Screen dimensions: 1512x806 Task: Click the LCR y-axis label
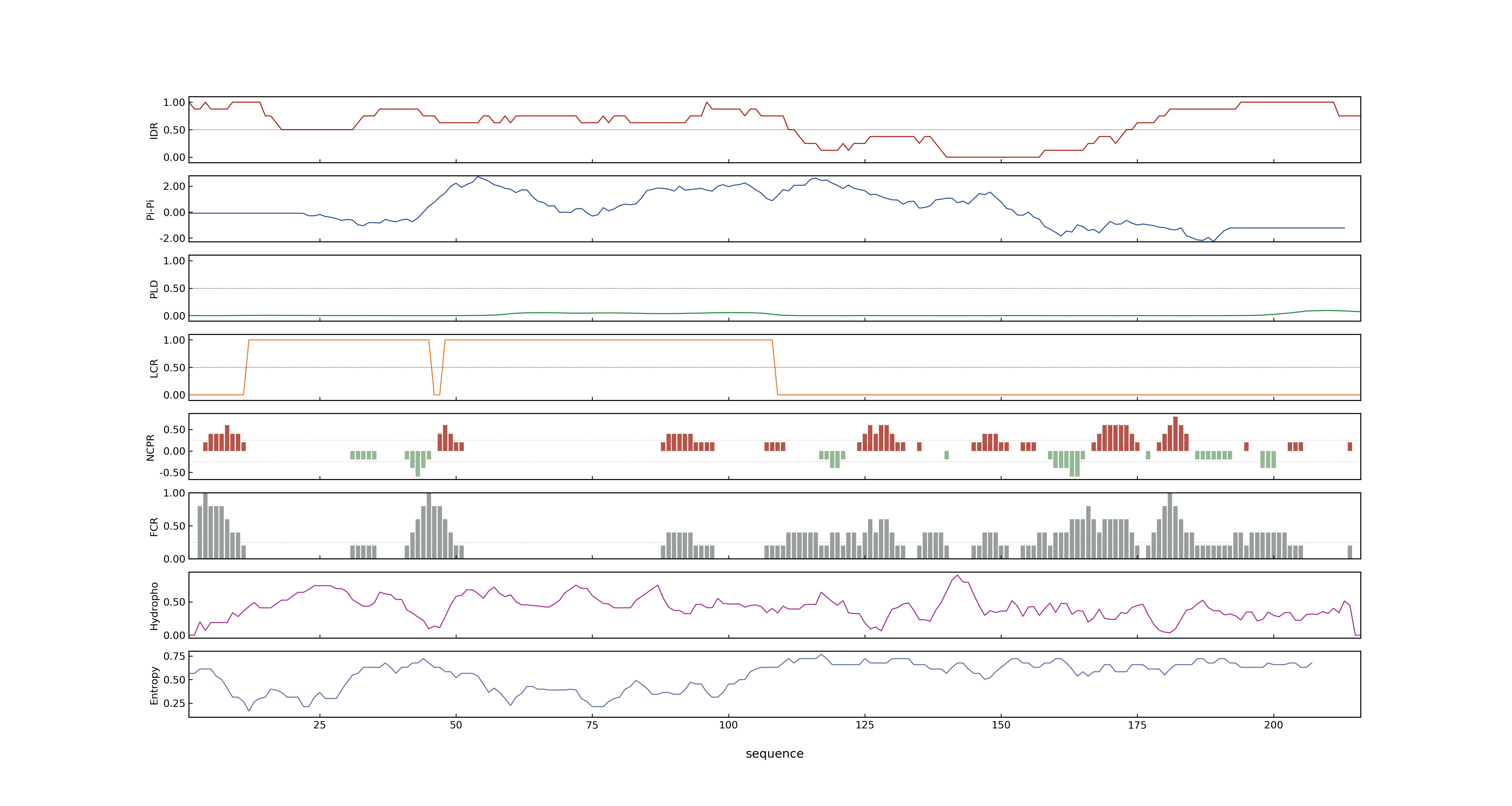154,368
